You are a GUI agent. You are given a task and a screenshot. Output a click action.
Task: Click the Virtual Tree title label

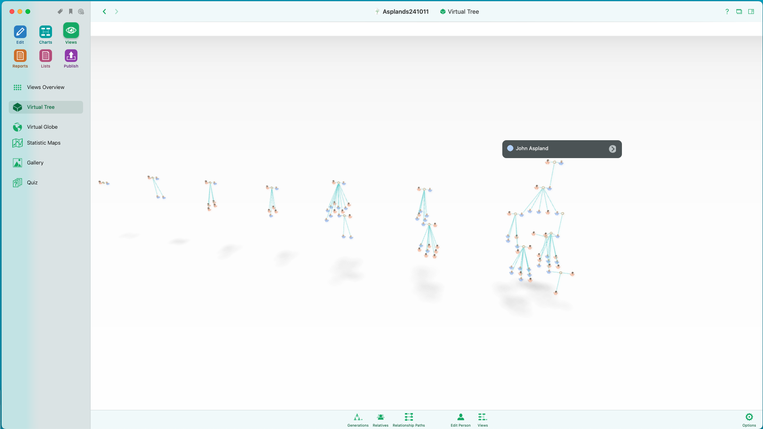click(463, 12)
